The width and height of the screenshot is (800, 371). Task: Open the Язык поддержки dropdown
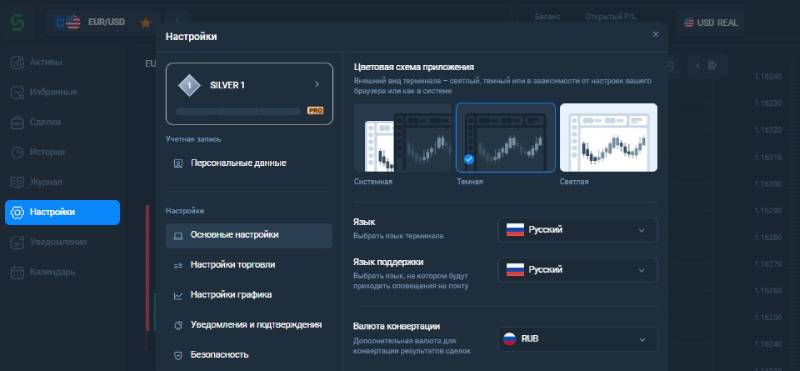coord(578,270)
